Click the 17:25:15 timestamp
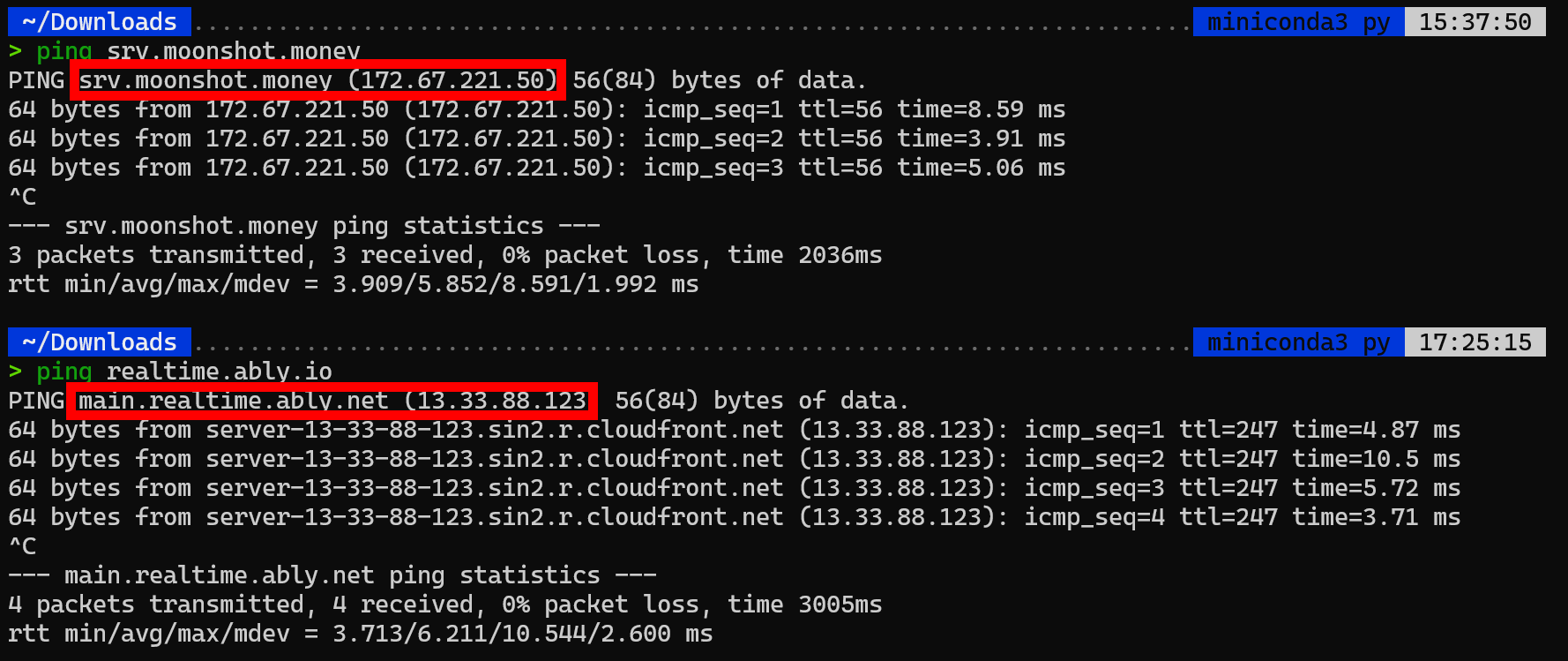The image size is (1568, 661). point(1475,342)
